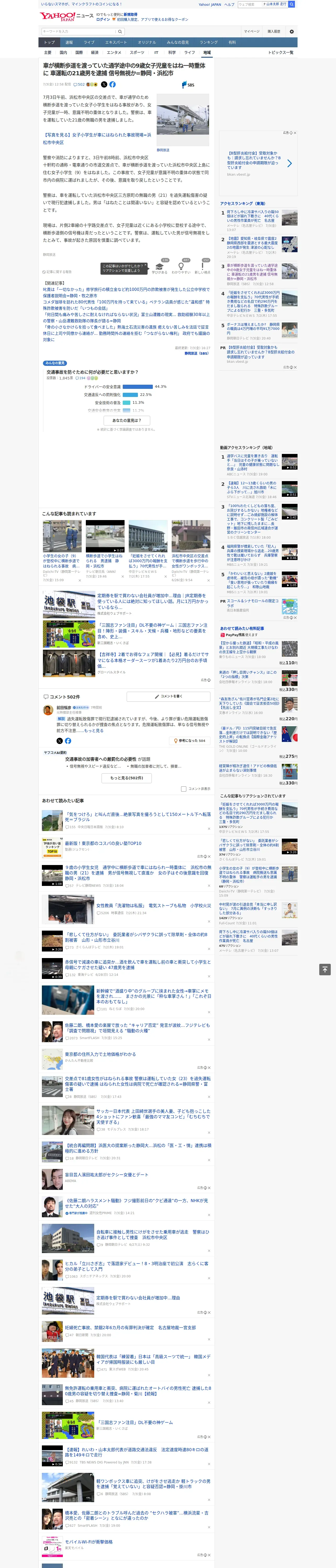
Task: Click the あなたの意見は？ poll button
Action: (x=127, y=420)
